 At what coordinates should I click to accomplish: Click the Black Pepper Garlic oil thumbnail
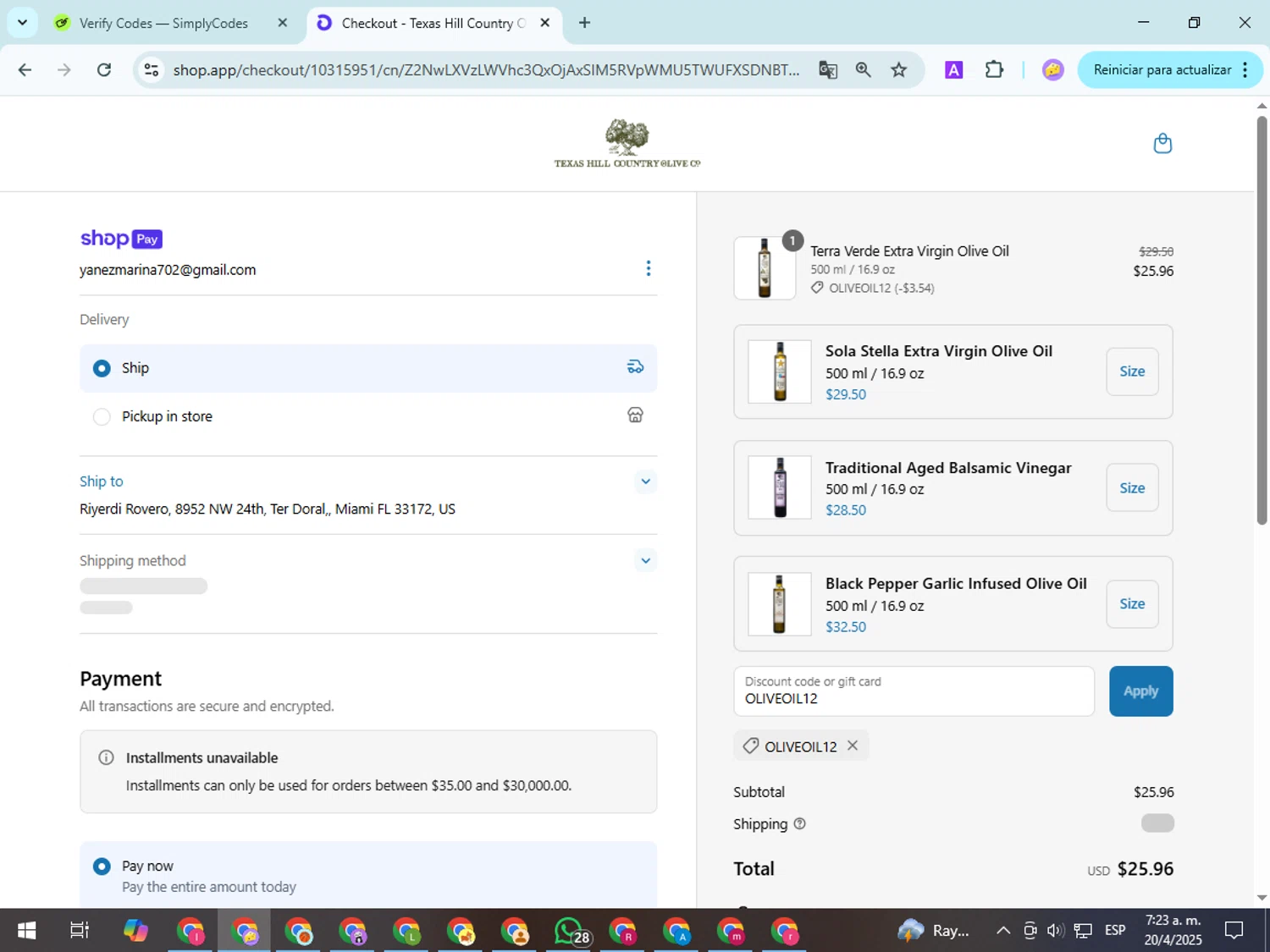tap(780, 604)
